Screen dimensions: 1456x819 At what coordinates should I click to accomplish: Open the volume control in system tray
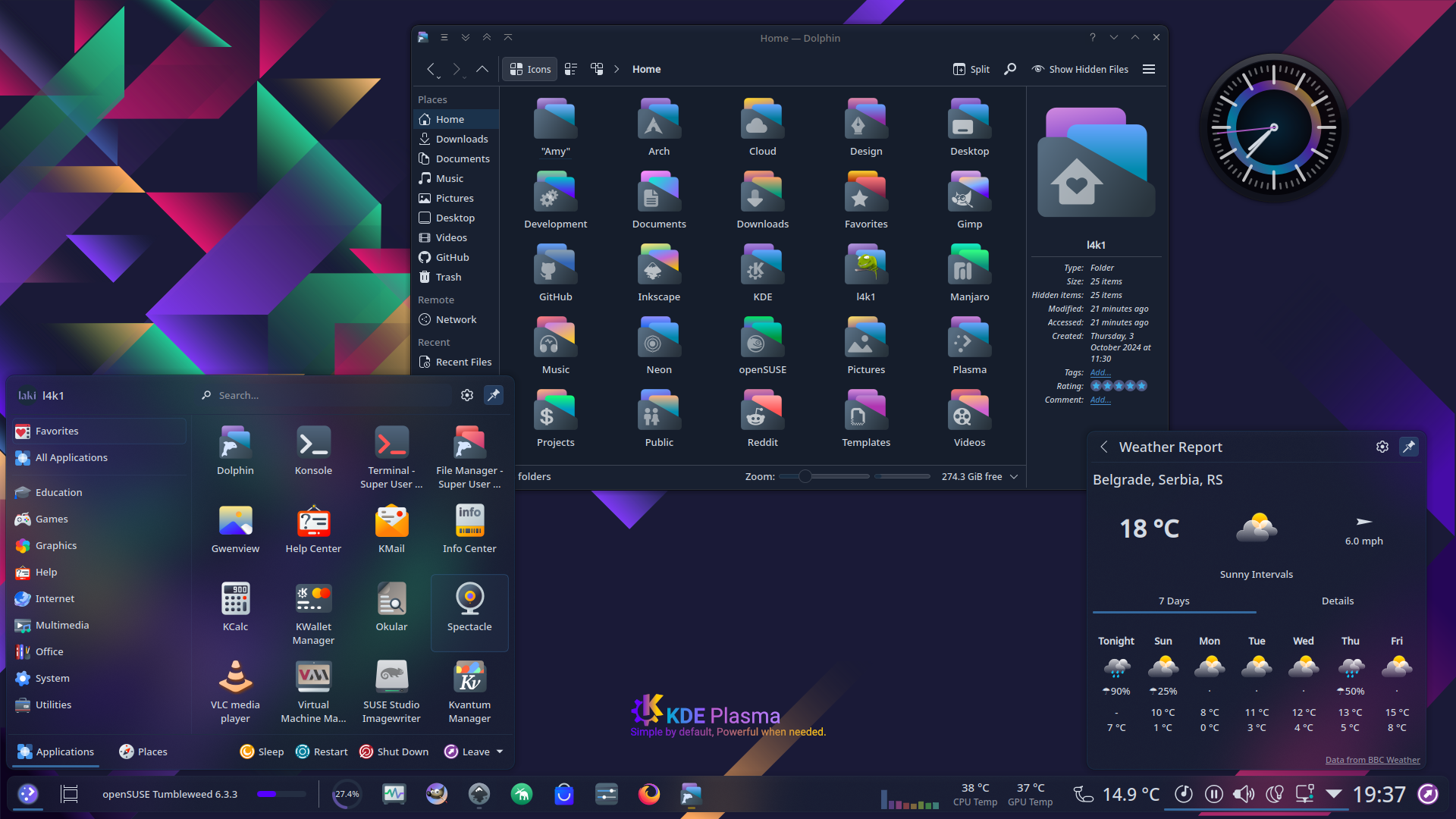tap(1244, 794)
